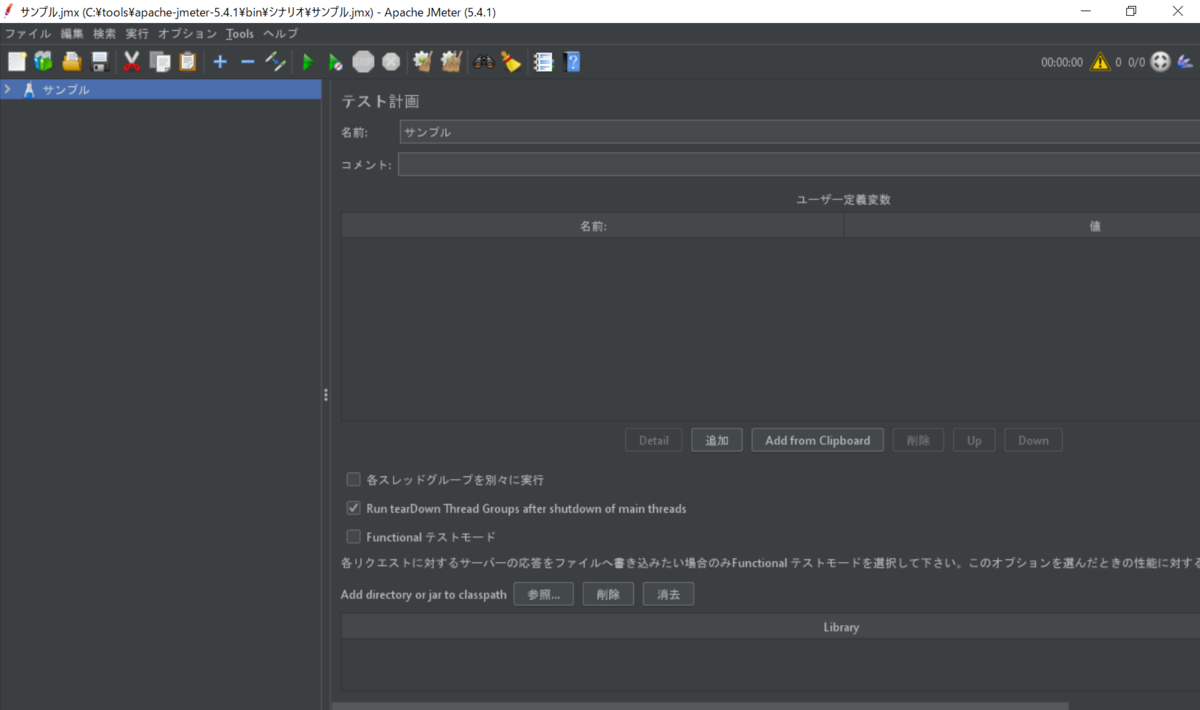
Task: Open the オプション menu
Action: pos(187,33)
